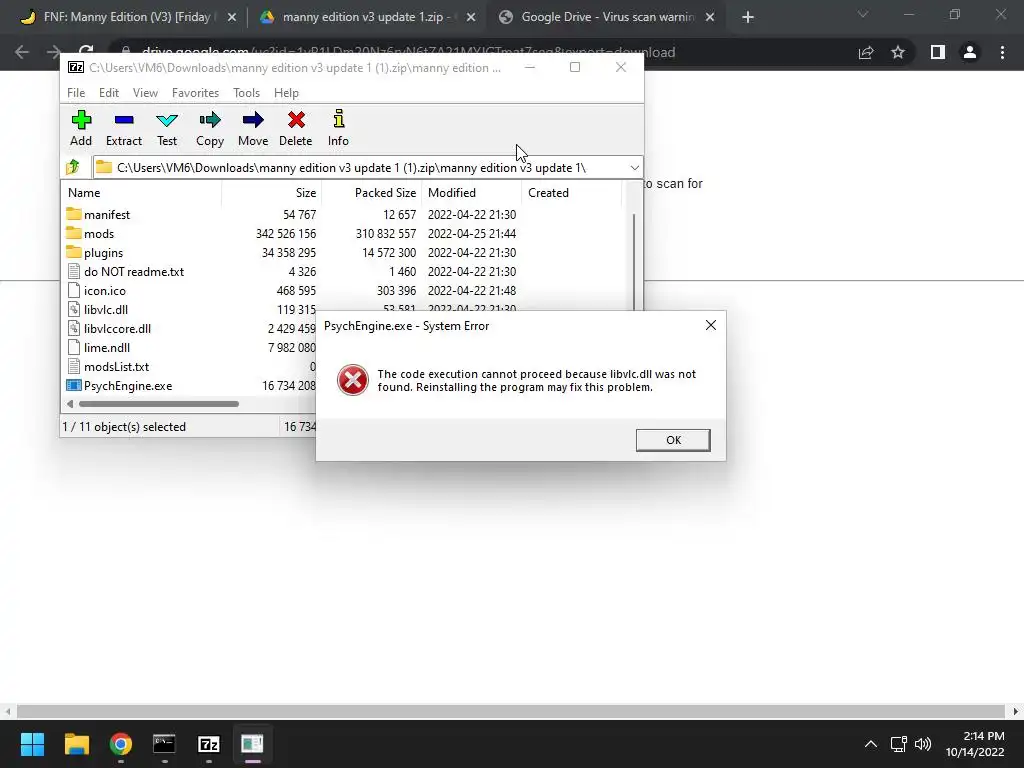Open Chrome tab search chevron

863,14
